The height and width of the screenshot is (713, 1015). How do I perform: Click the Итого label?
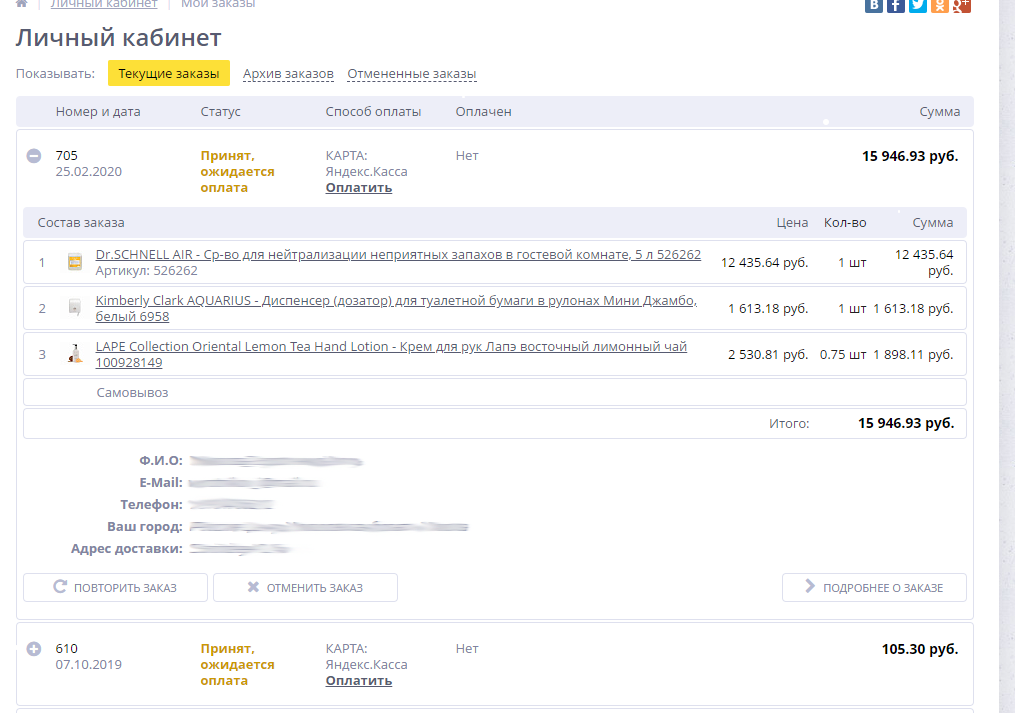(x=789, y=424)
